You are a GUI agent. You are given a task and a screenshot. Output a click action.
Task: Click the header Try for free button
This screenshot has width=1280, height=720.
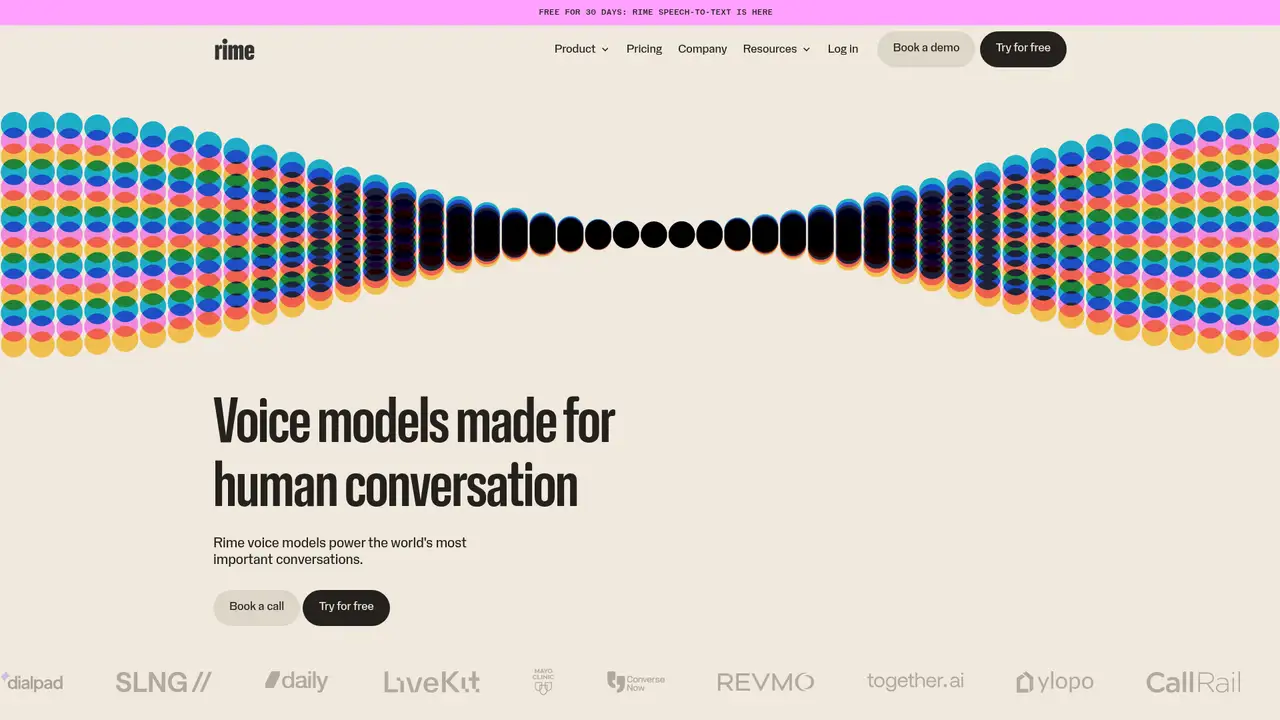click(1023, 49)
